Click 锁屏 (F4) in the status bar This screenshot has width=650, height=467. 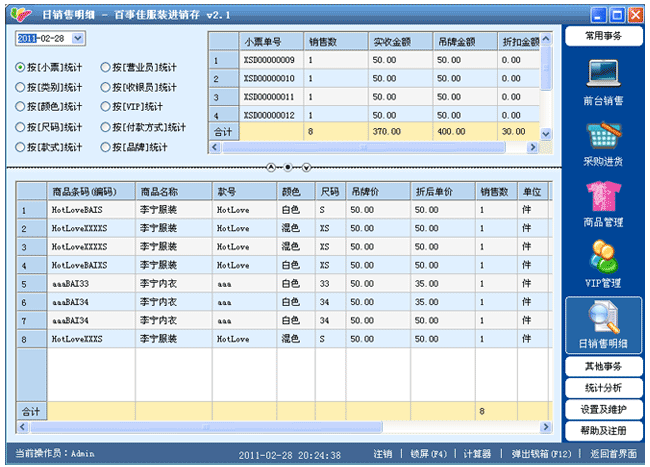tap(429, 454)
